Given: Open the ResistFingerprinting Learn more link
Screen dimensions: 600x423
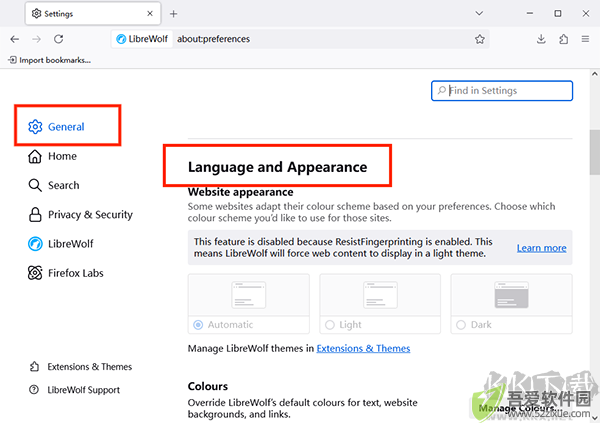Looking at the screenshot, I should pyautogui.click(x=541, y=248).
